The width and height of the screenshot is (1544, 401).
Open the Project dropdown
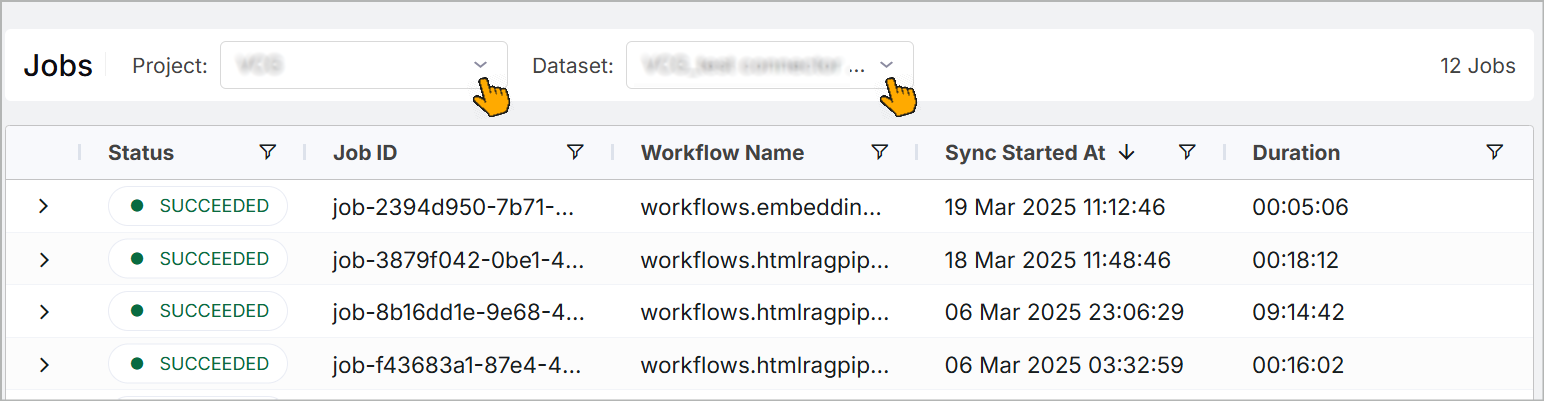coord(364,65)
